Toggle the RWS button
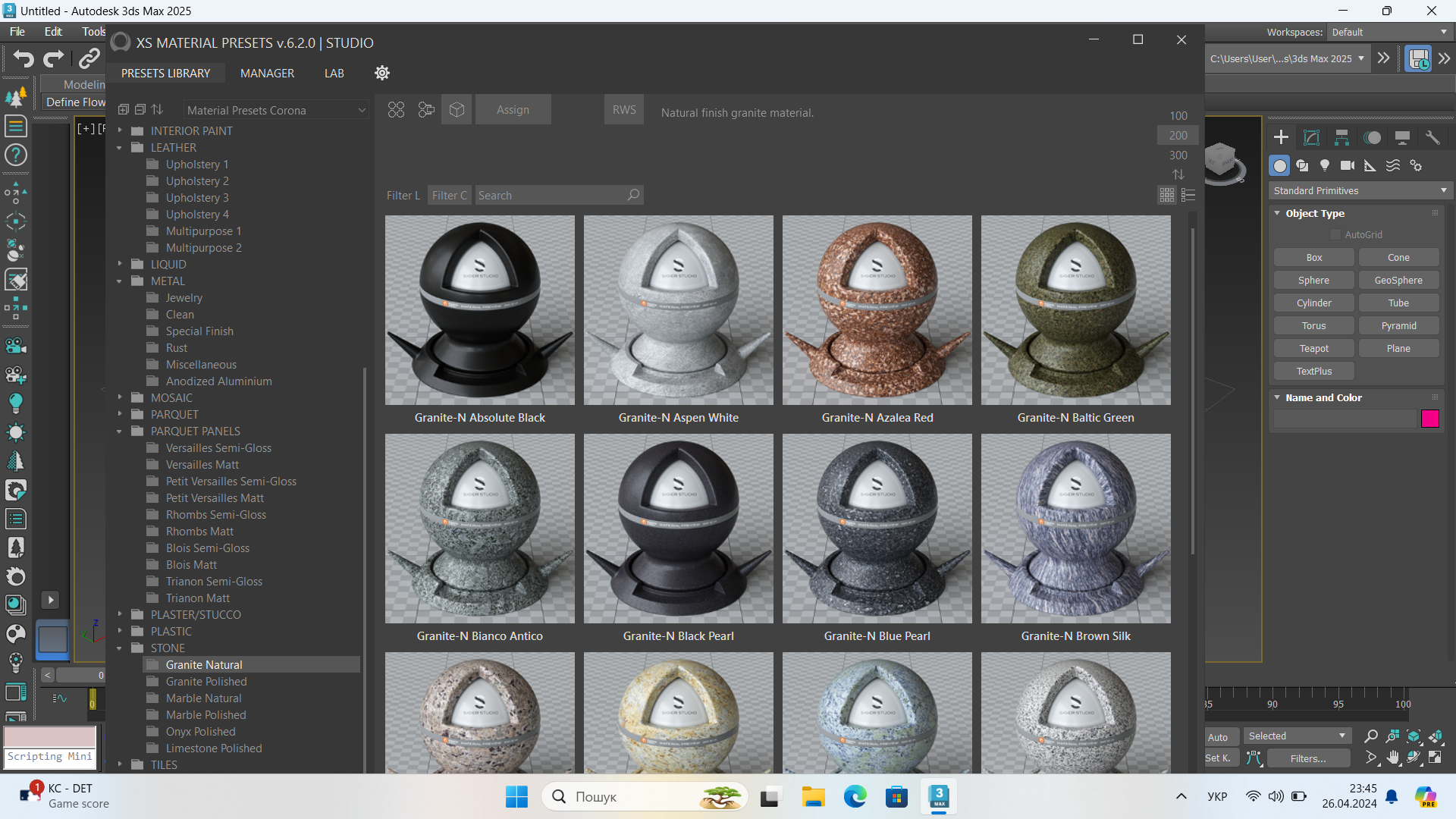Image resolution: width=1456 pixels, height=819 pixels. click(x=624, y=110)
